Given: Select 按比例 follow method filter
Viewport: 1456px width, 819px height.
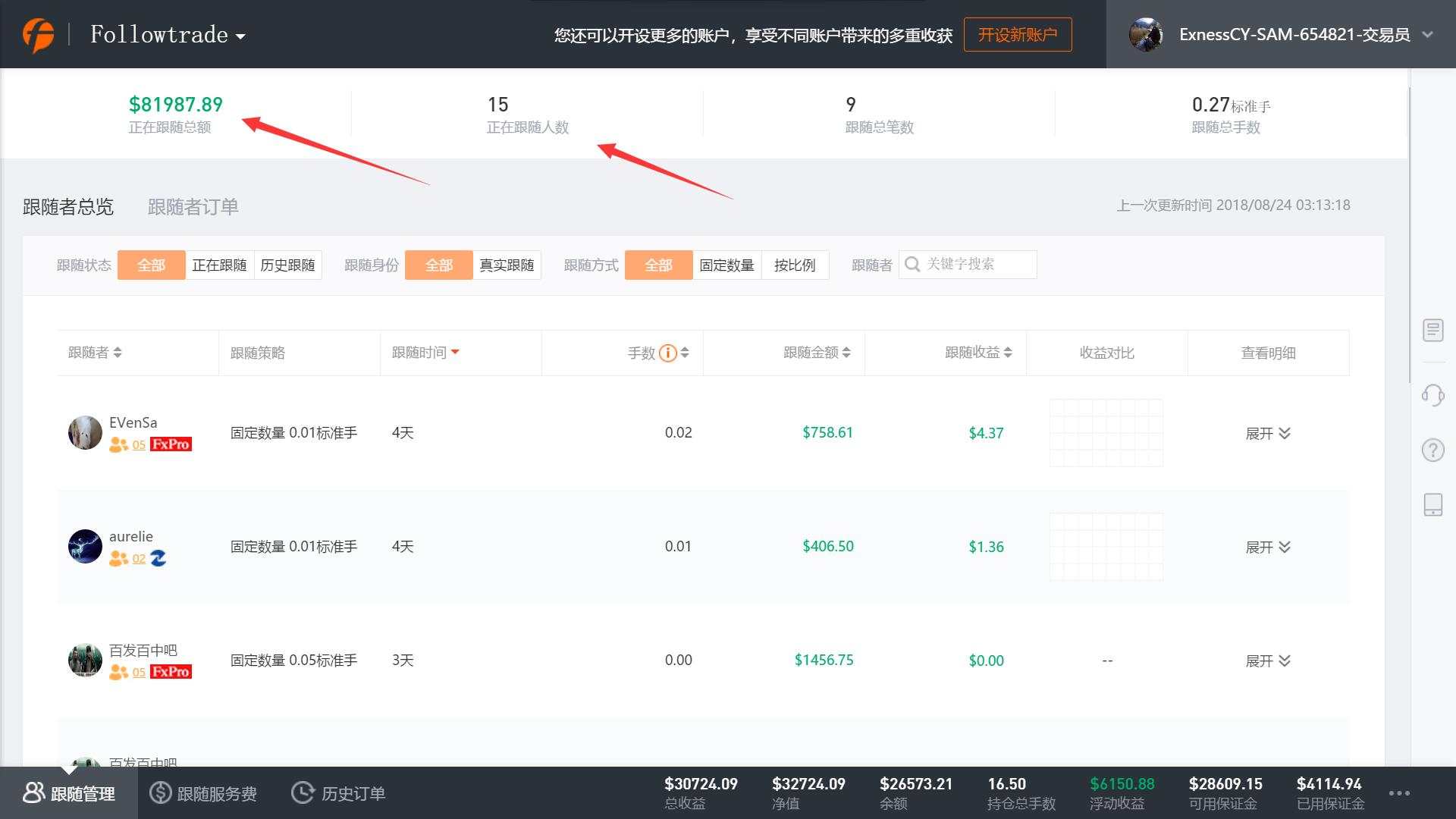Looking at the screenshot, I should tap(794, 265).
